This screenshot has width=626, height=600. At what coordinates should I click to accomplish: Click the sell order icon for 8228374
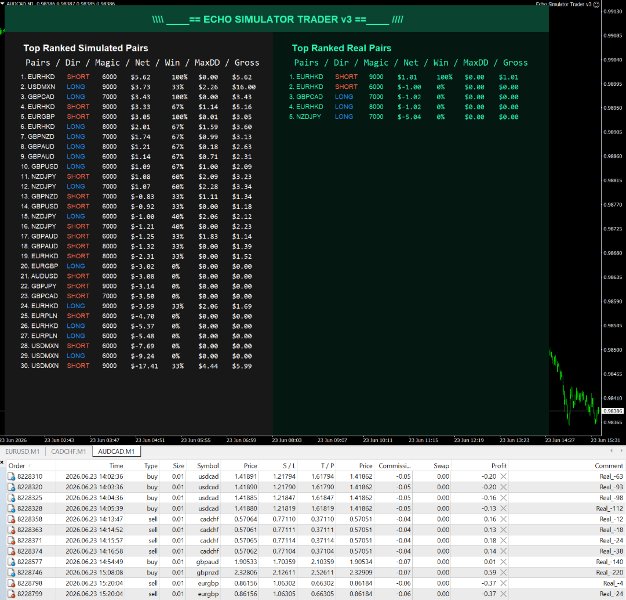[11, 551]
